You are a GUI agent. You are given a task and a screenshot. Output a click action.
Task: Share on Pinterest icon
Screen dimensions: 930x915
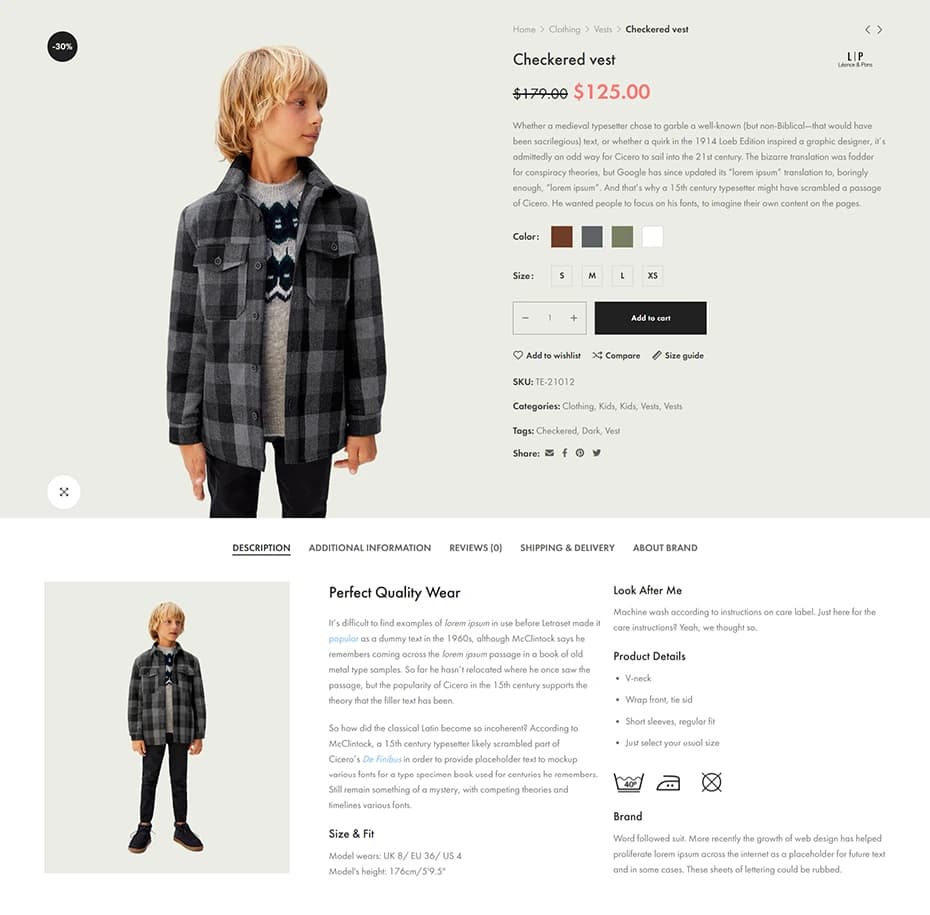580,453
